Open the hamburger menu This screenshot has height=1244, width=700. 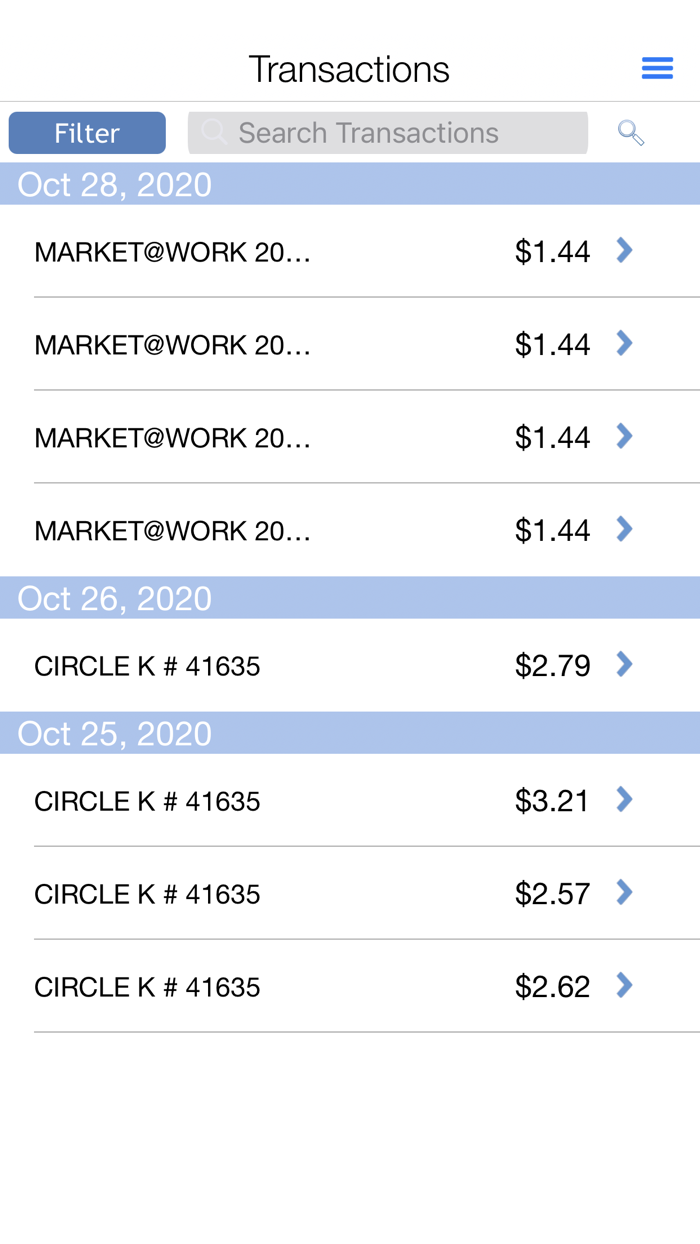(x=657, y=66)
